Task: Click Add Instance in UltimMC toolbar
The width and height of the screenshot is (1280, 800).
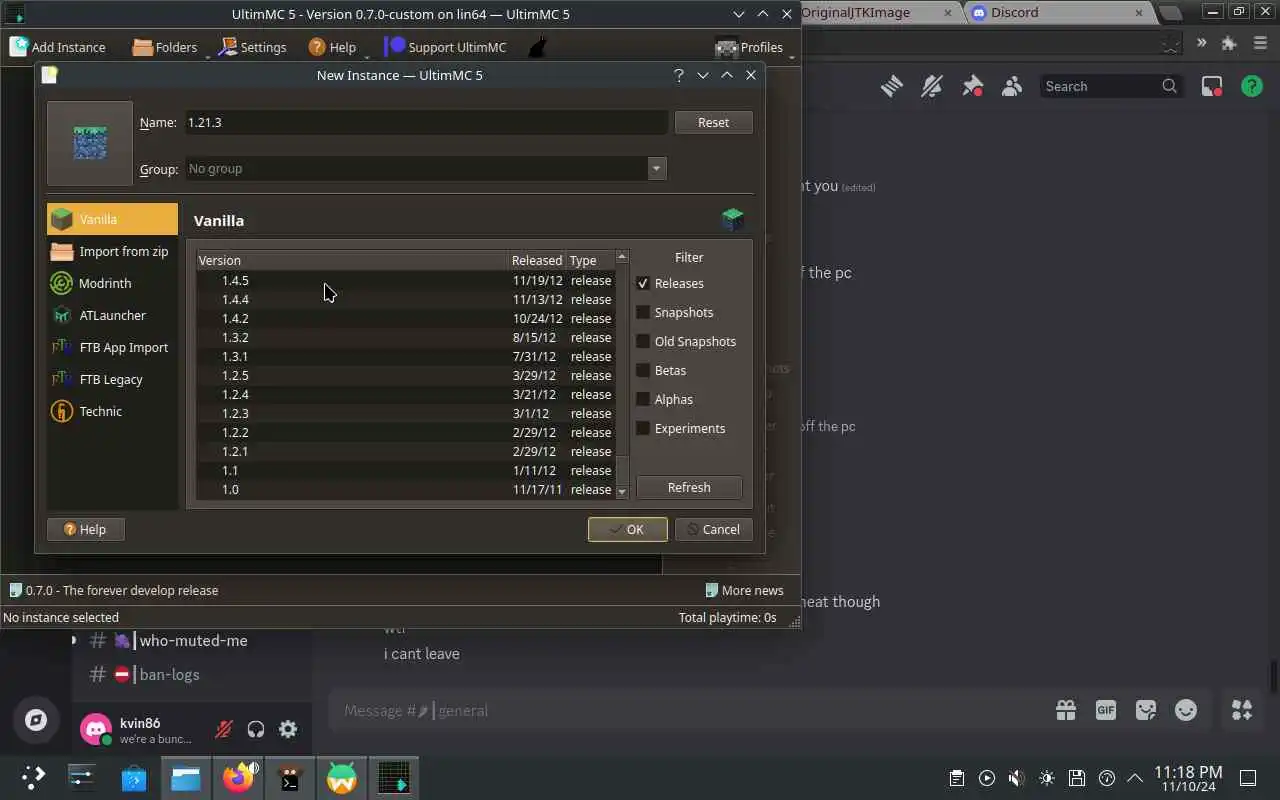Action: [x=57, y=47]
